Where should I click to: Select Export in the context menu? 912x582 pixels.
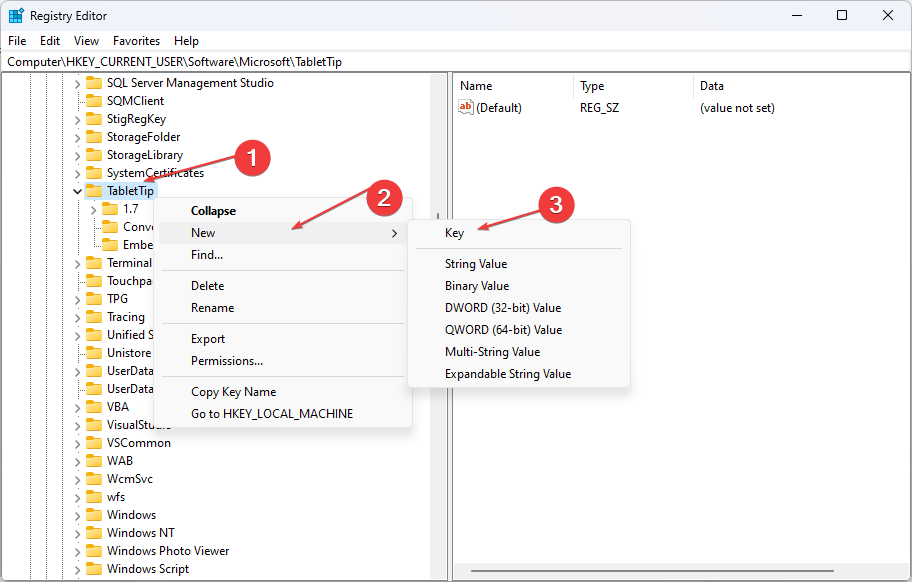283,339
